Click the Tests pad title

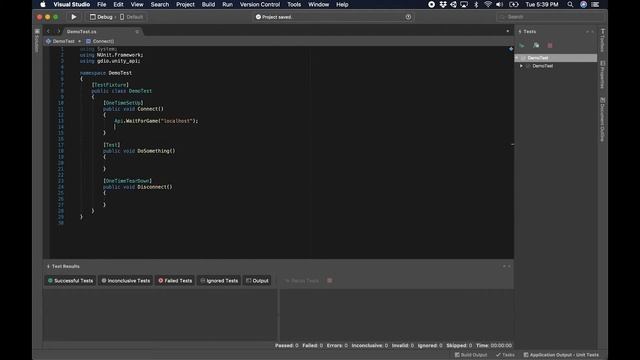coord(530,31)
